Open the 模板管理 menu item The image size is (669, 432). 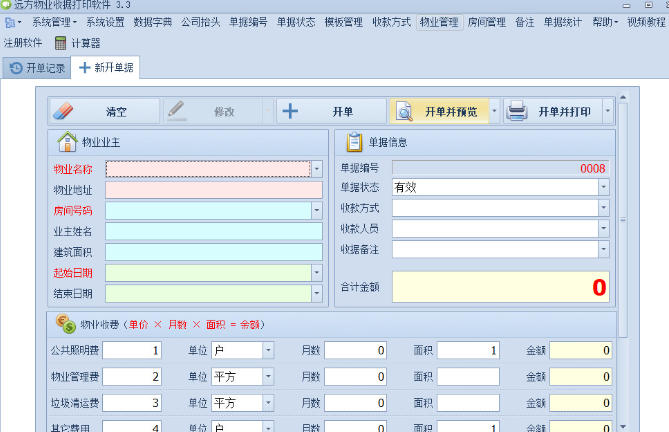click(x=344, y=22)
